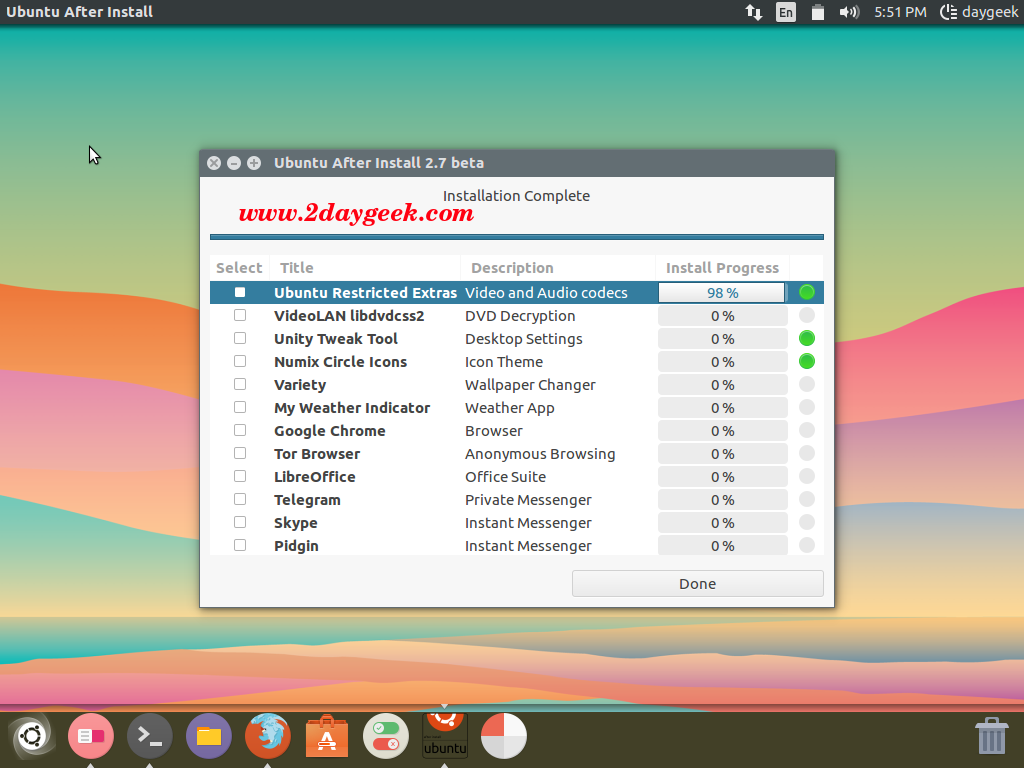This screenshot has height=768, width=1024.
Task: Click the status dot in the Tor Browser row
Action: (807, 453)
